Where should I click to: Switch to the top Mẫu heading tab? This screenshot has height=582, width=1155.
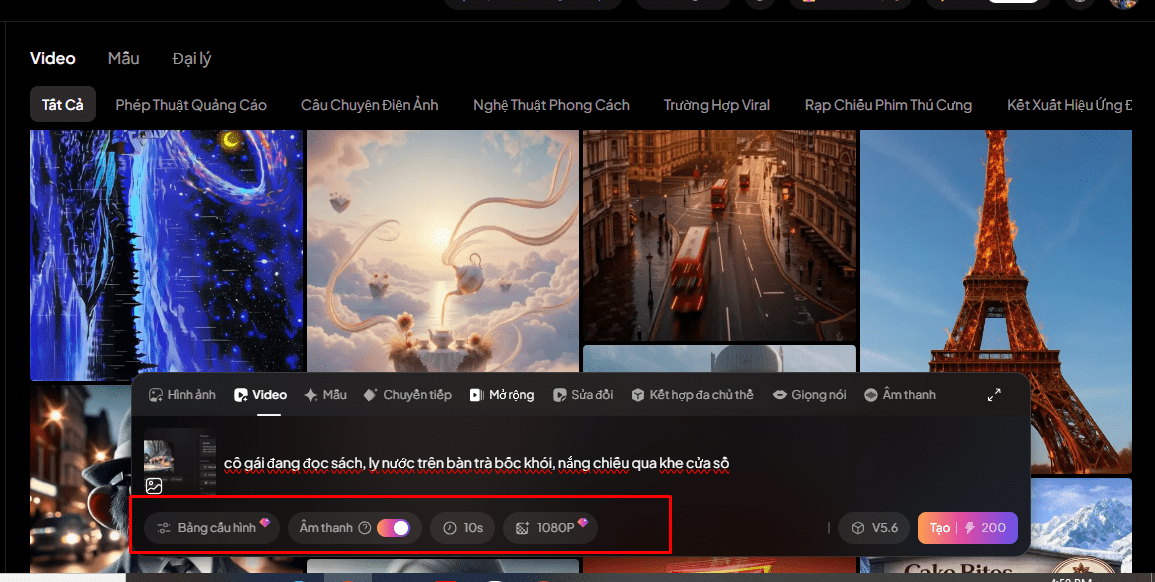coord(123,58)
